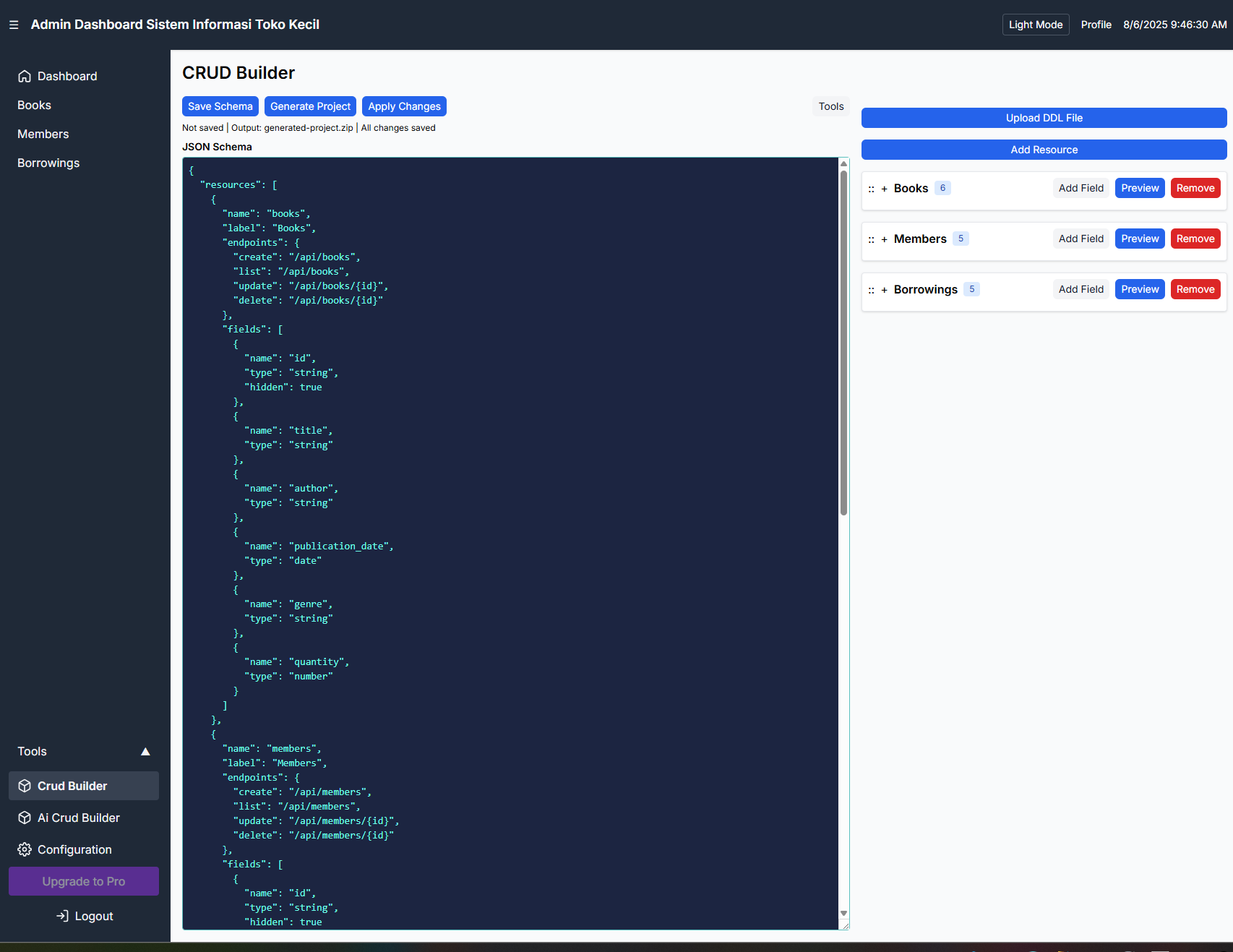Expand the Borrowings resource with plus
The height and width of the screenshot is (952, 1233).
[884, 290]
